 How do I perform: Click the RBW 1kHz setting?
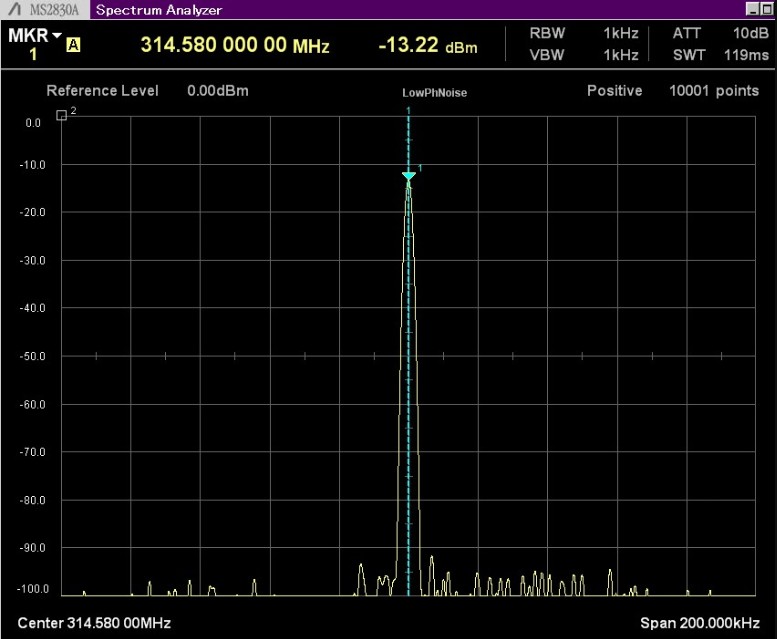584,33
